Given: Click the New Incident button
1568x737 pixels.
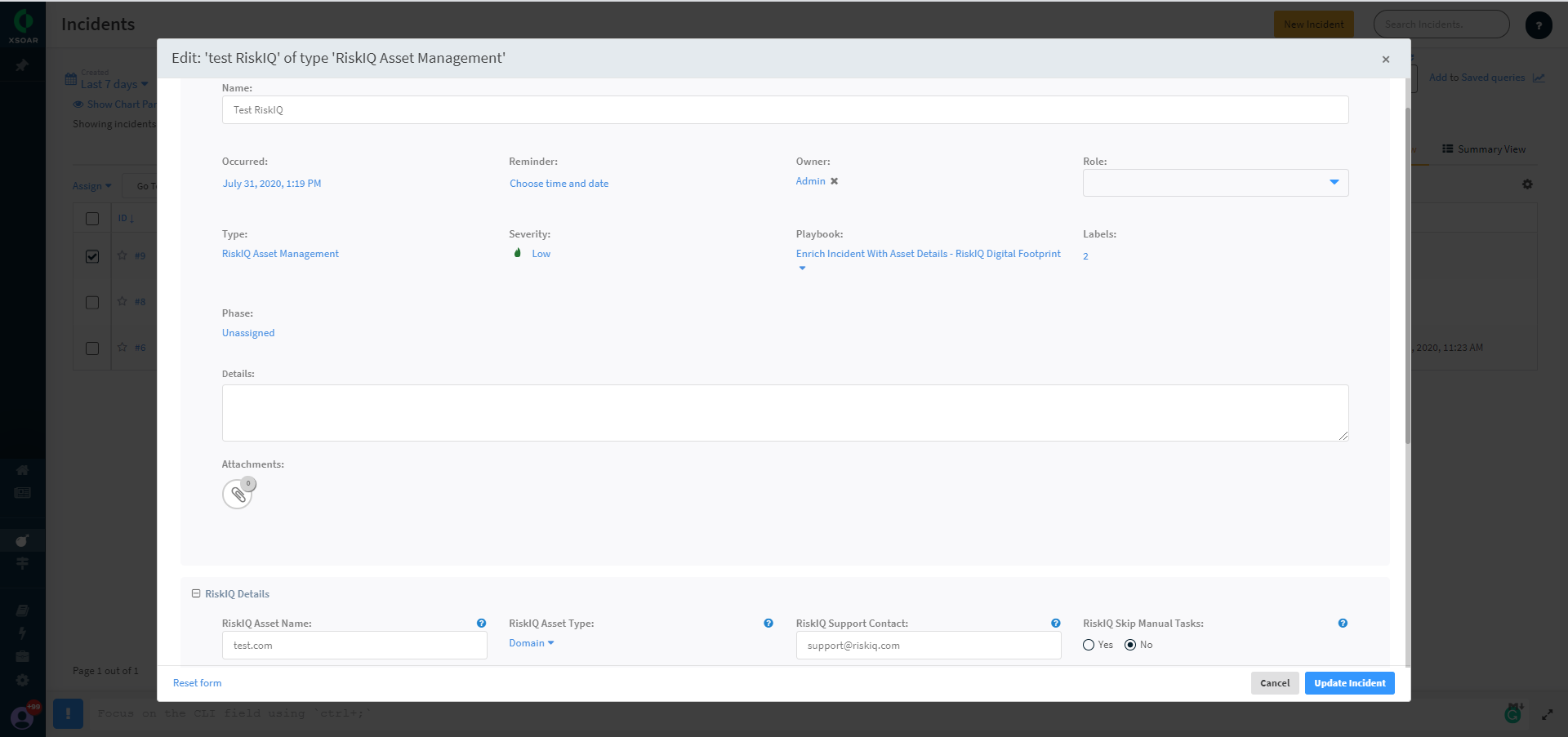Looking at the screenshot, I should (x=1313, y=24).
